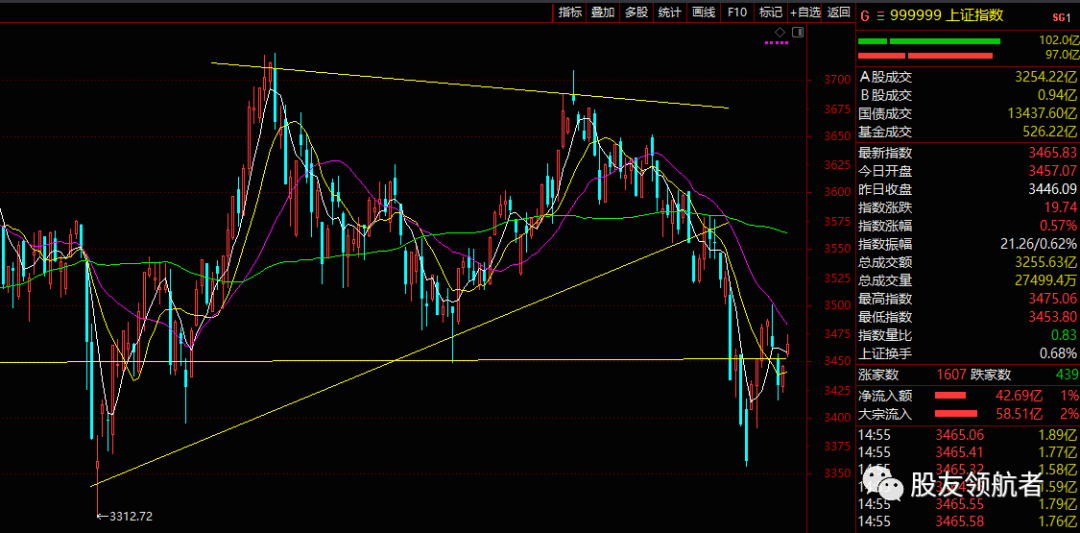Toggle the side panel icon near the chart corner
Image resolution: width=1080 pixels, height=533 pixels.
(798, 32)
